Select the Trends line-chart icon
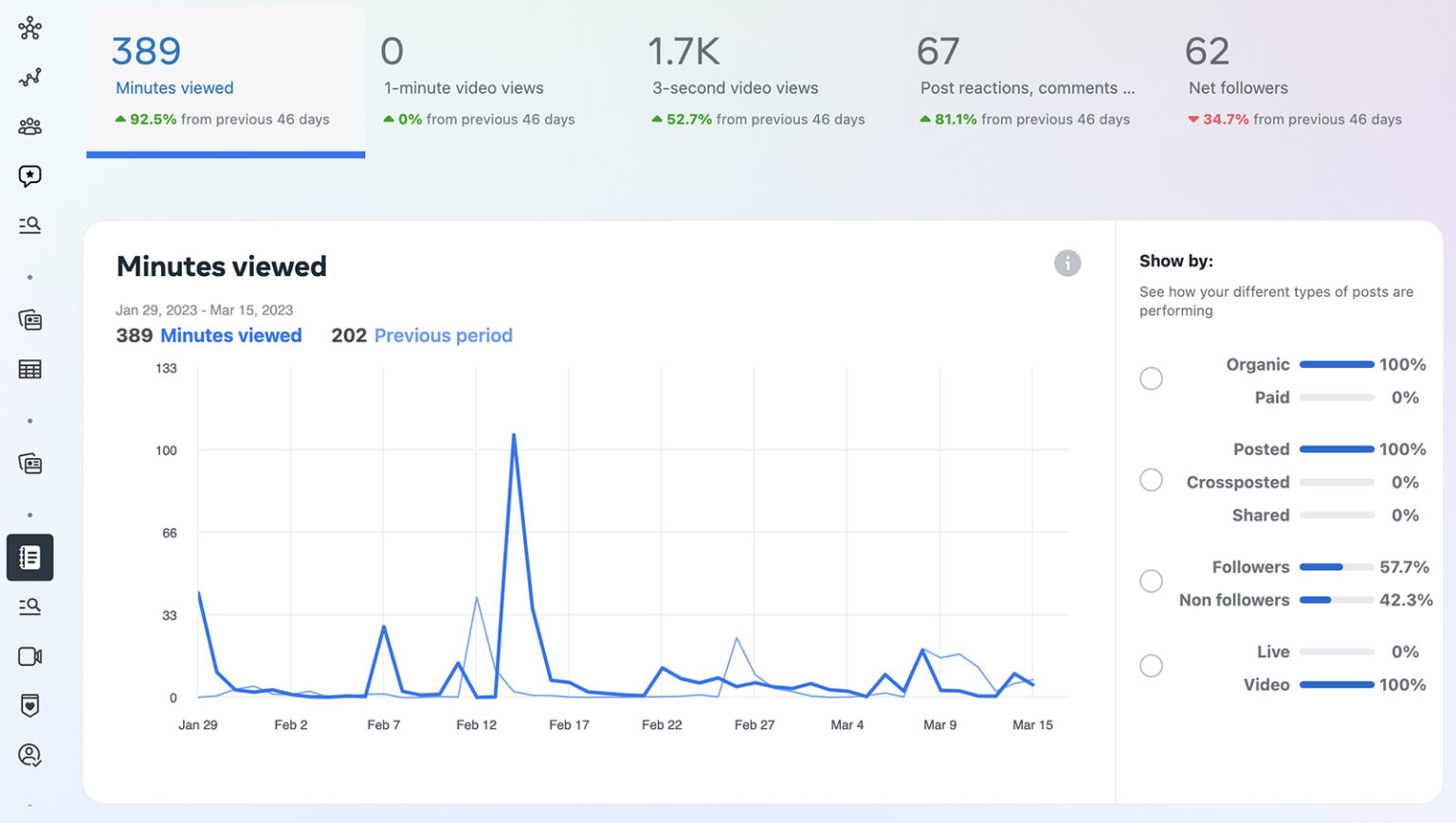1456x823 pixels. click(x=29, y=77)
